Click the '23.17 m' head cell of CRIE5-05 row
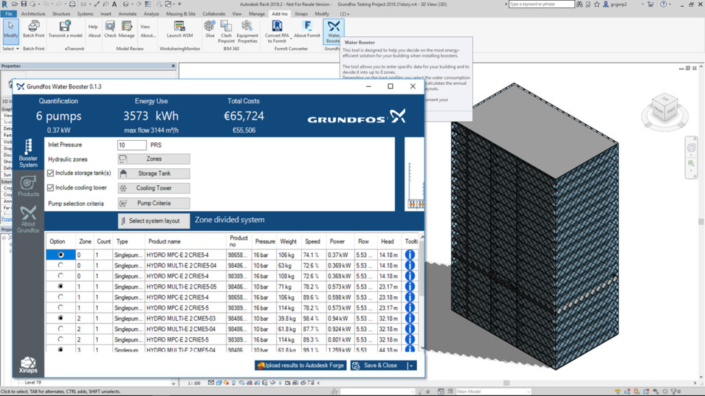The image size is (705, 396). tap(388, 286)
